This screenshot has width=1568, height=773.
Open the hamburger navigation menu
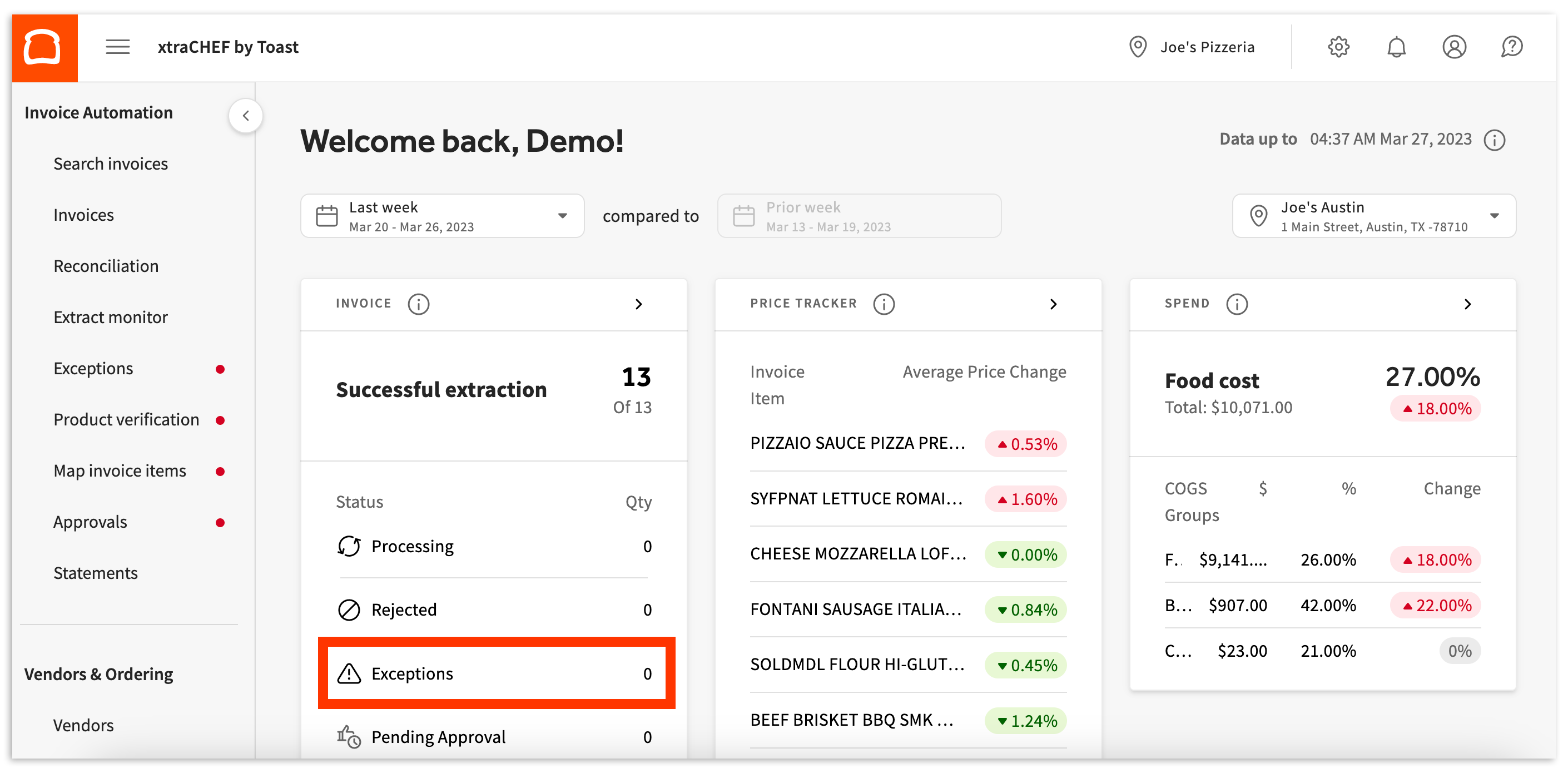point(117,47)
